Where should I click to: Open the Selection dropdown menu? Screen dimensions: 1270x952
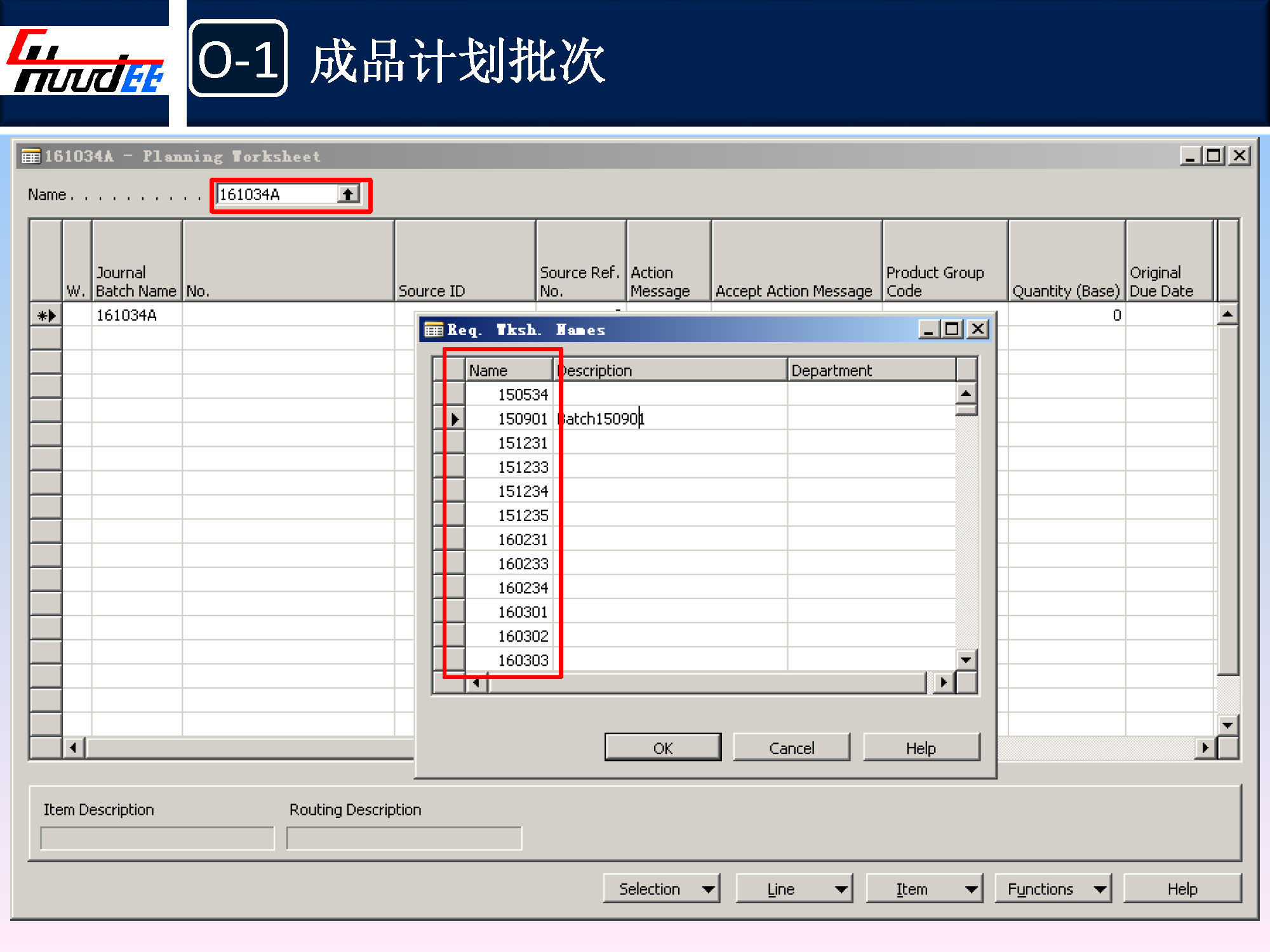pos(661,889)
